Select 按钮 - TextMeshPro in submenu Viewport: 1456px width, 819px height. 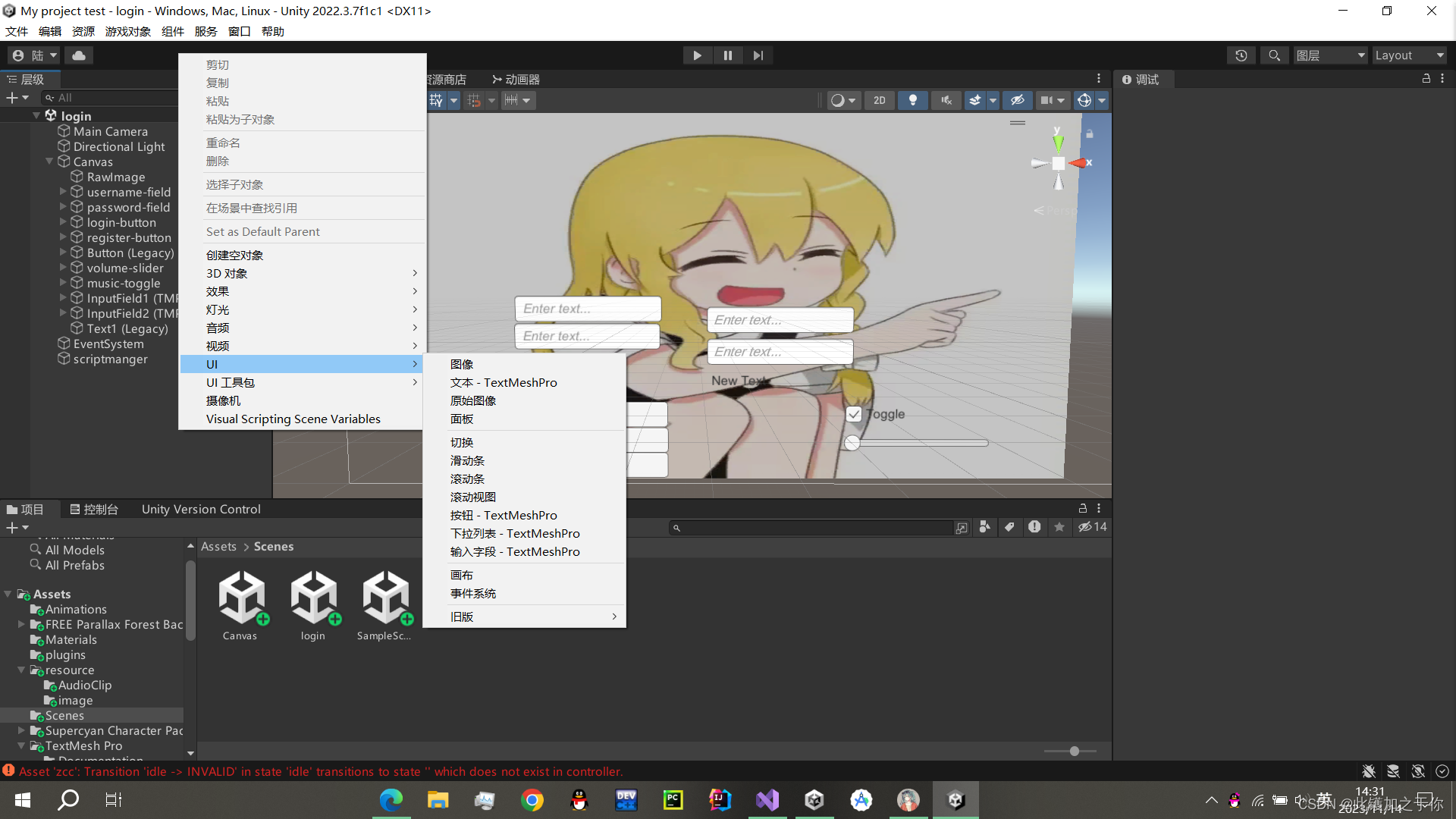point(524,516)
